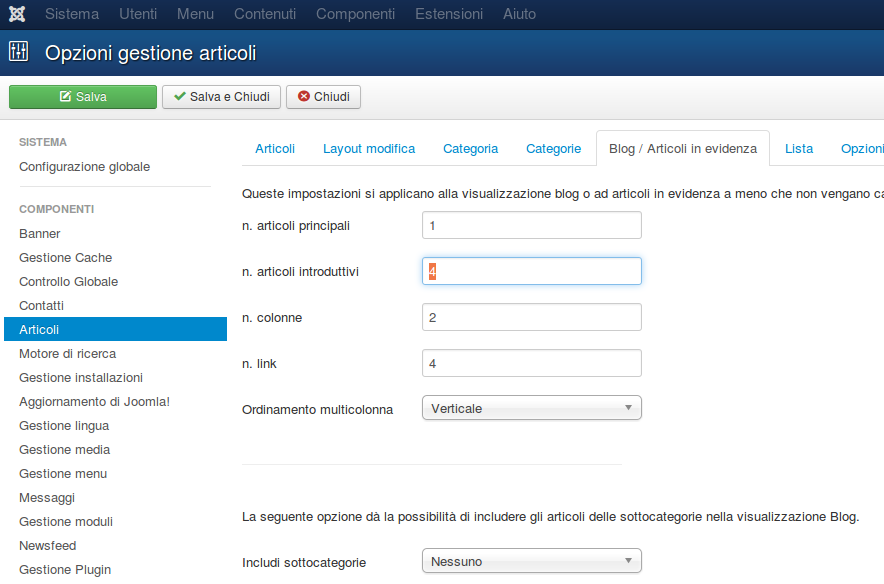Expand the Includi sottocategorie dropdown

pyautogui.click(x=531, y=561)
